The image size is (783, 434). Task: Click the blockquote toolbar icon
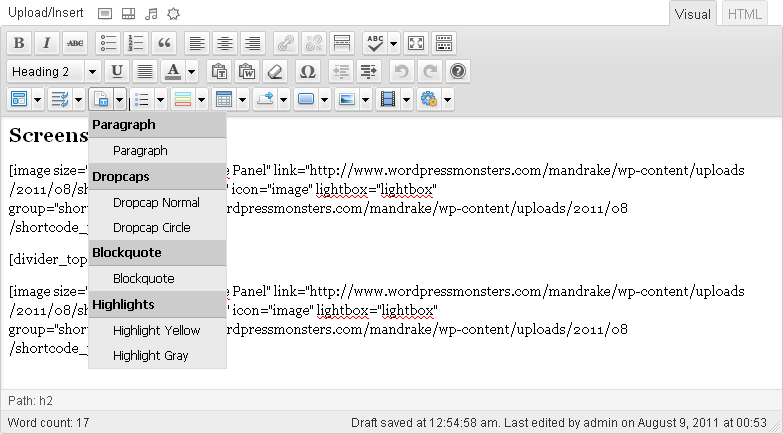click(x=164, y=43)
